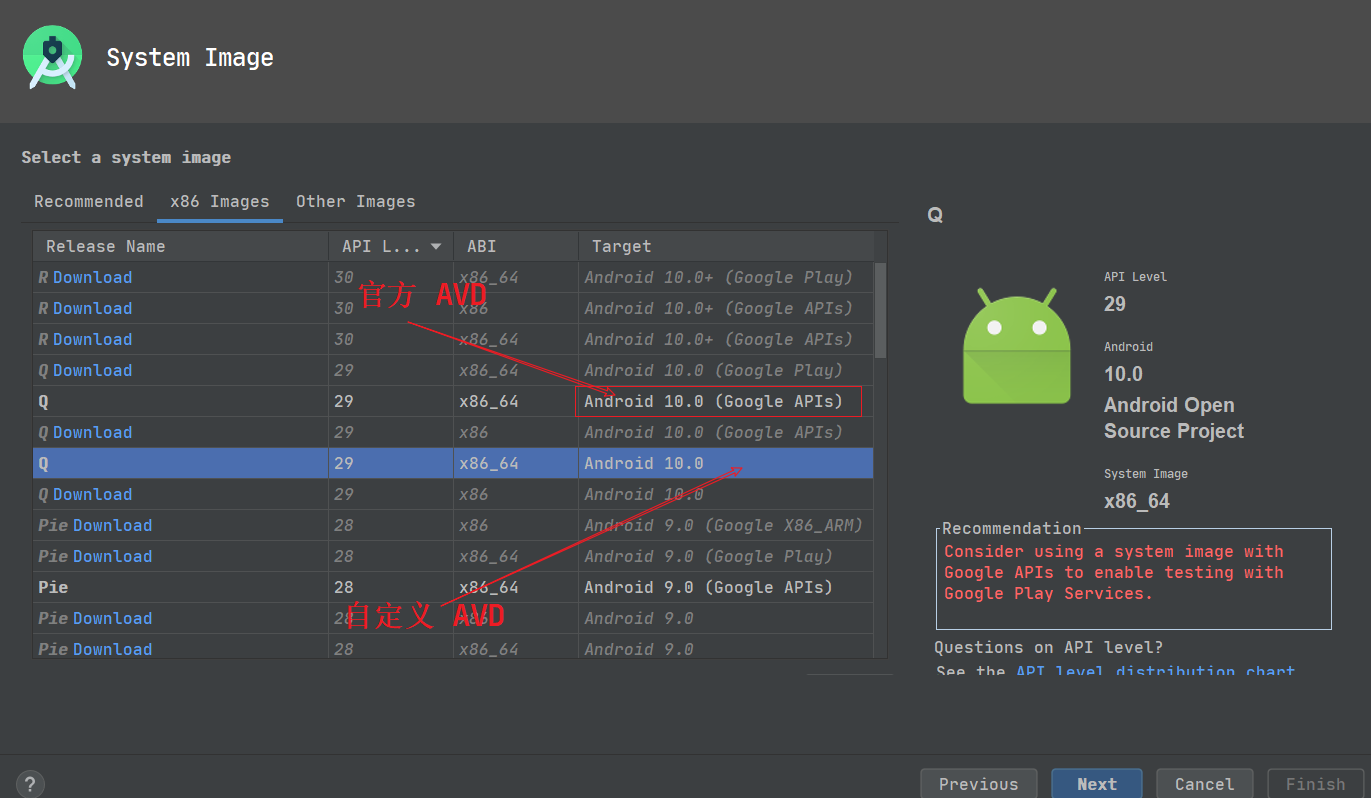This screenshot has width=1371, height=798.
Task: Click the system image table vertical scrollbar
Action: pyautogui.click(x=880, y=310)
